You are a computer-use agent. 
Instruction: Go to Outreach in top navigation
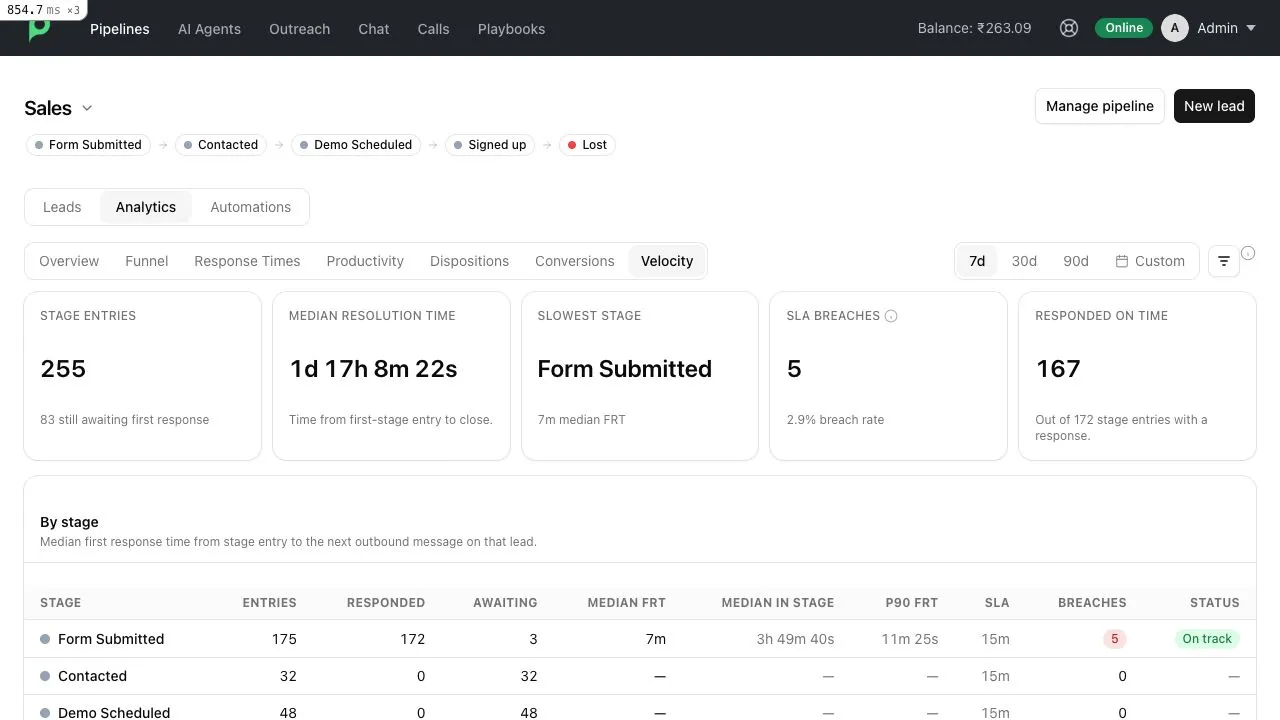[299, 29]
